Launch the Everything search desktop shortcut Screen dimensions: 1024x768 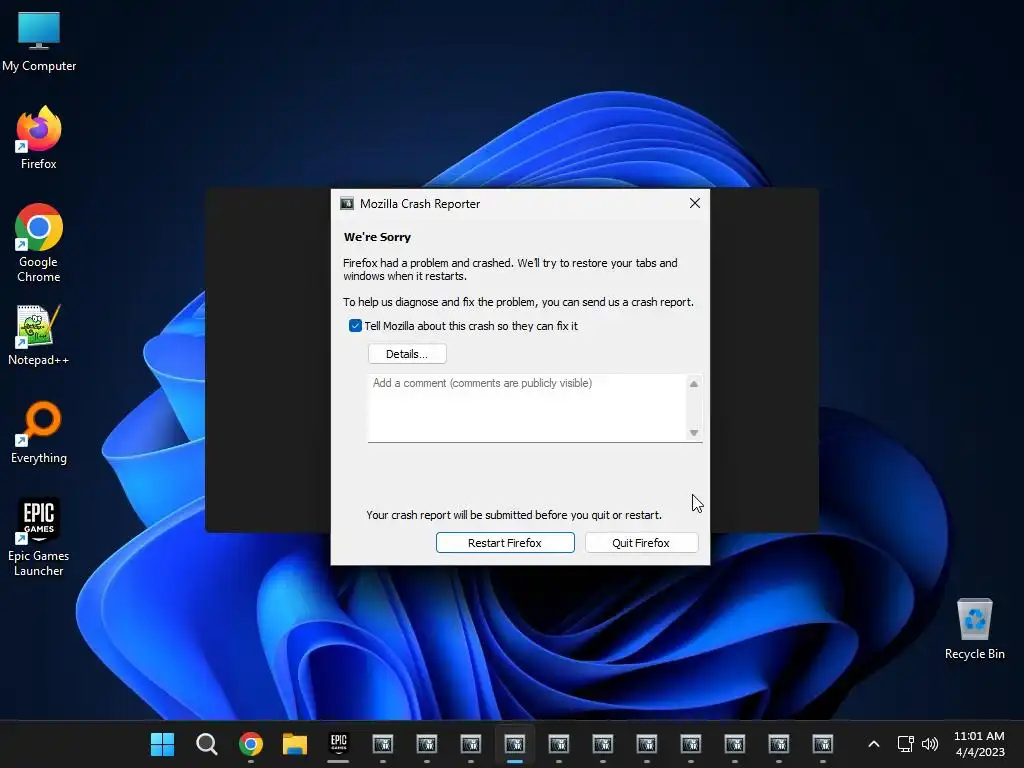point(39,432)
